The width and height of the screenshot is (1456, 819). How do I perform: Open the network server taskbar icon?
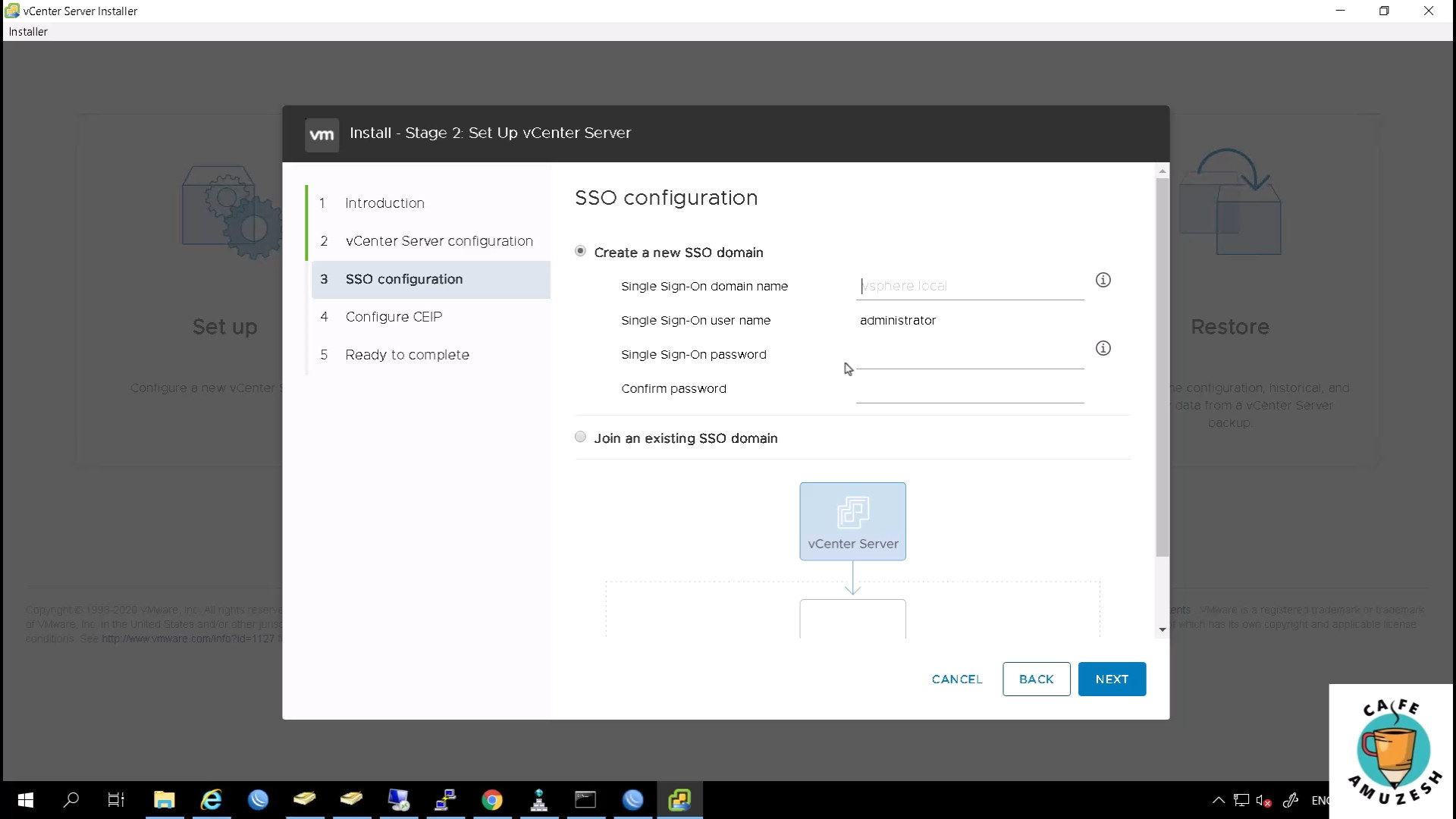(x=539, y=800)
